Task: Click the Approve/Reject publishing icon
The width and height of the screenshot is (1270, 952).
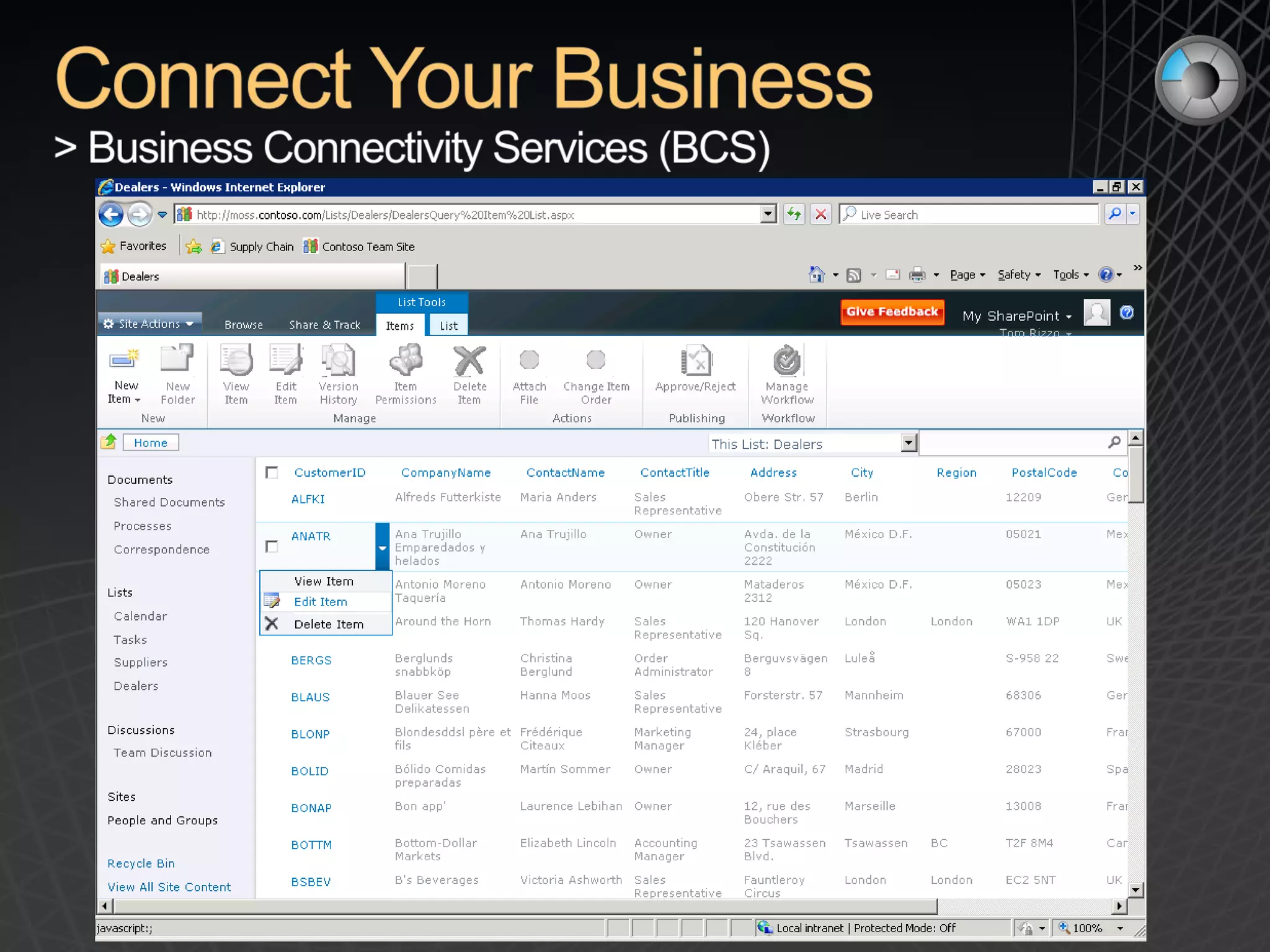Action: tap(695, 361)
